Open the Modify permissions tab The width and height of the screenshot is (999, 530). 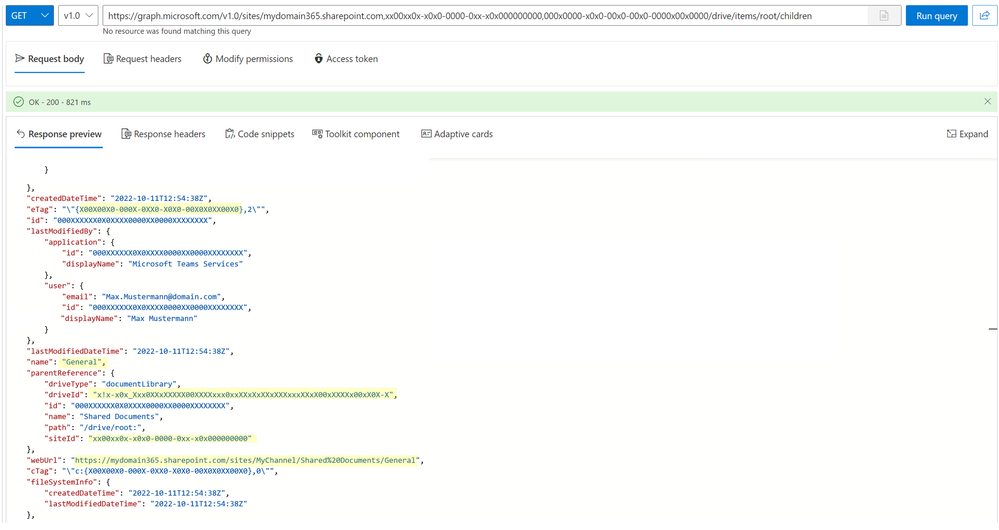point(248,59)
